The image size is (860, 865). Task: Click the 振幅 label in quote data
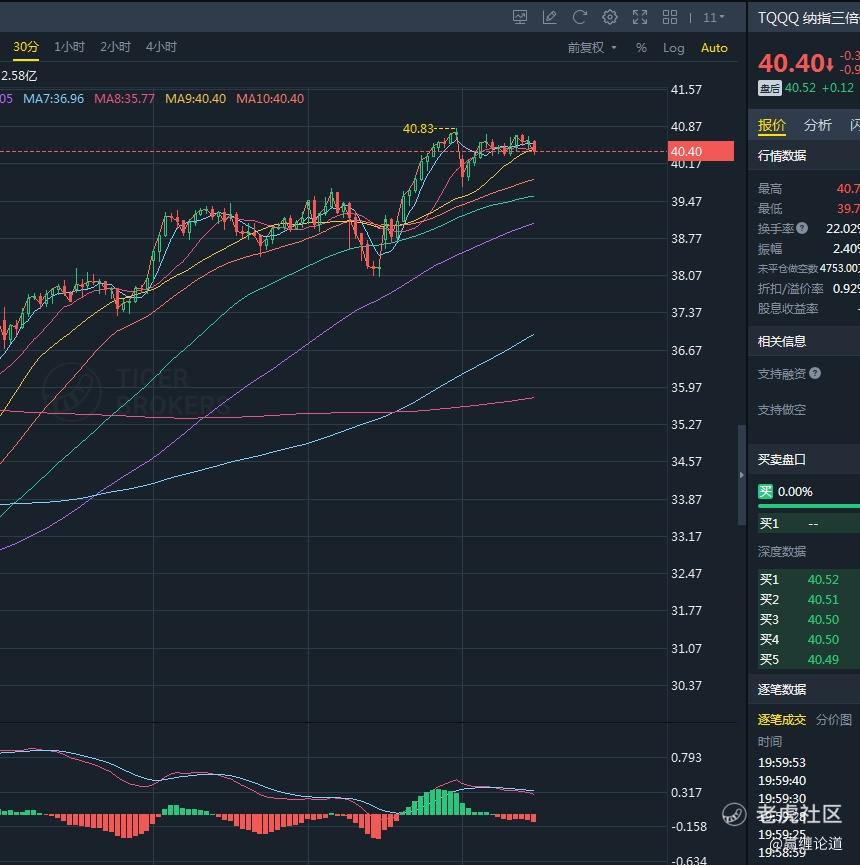click(770, 249)
